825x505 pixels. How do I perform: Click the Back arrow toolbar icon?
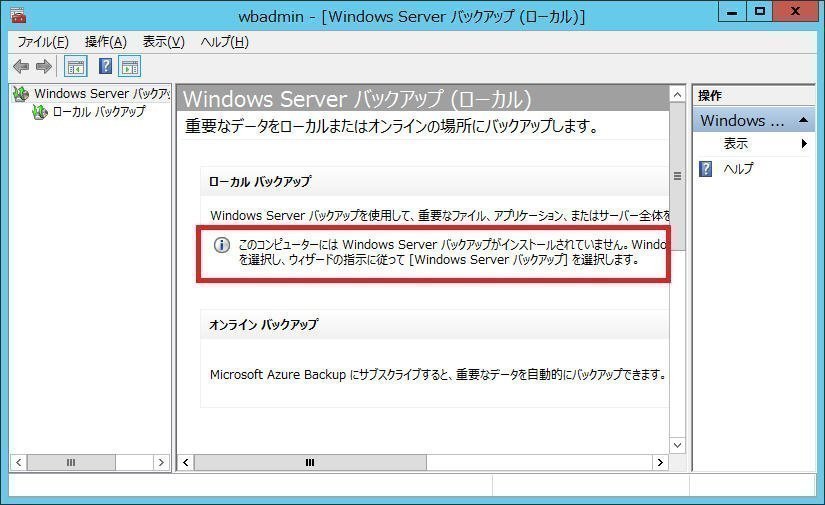(x=21, y=66)
